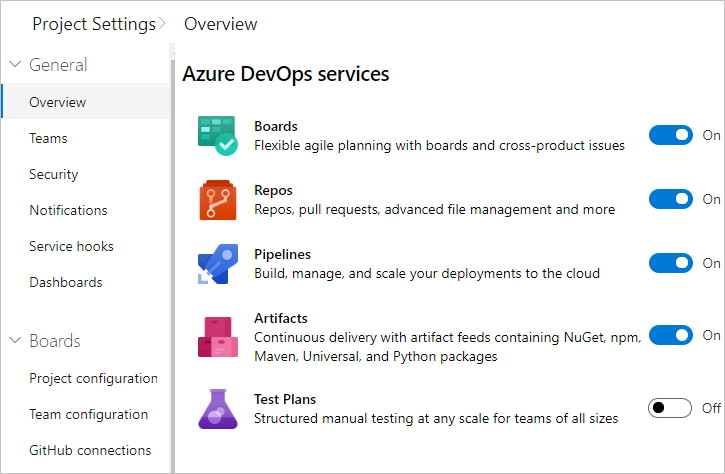
Task: Click the Test Plans flask icon
Action: 217,408
